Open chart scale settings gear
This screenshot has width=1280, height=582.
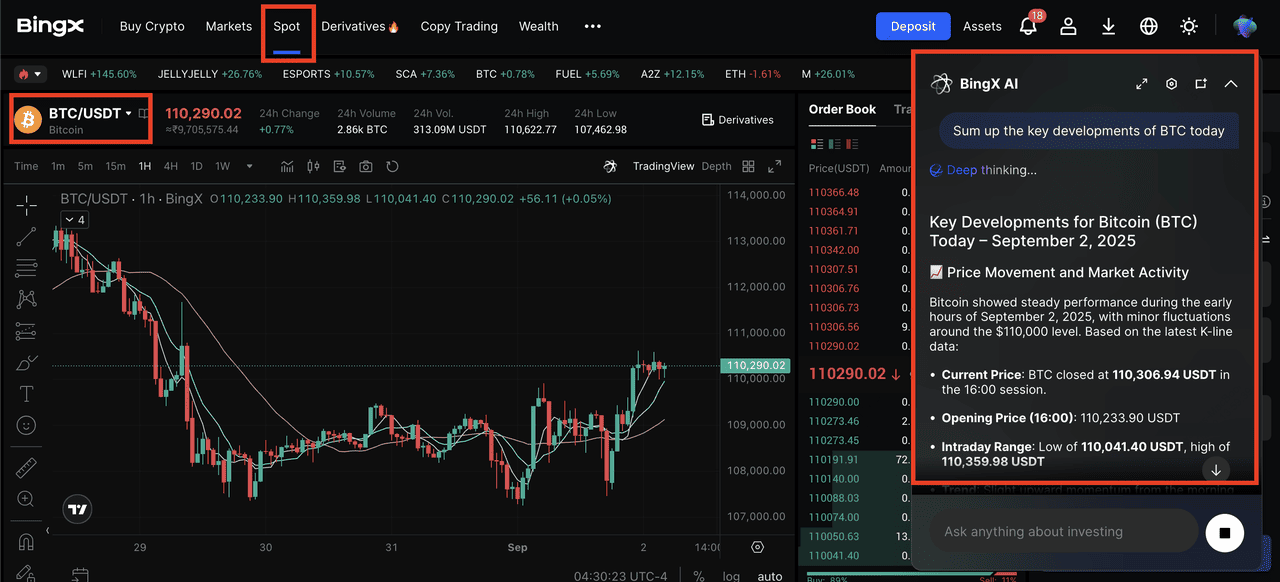pyautogui.click(x=757, y=547)
